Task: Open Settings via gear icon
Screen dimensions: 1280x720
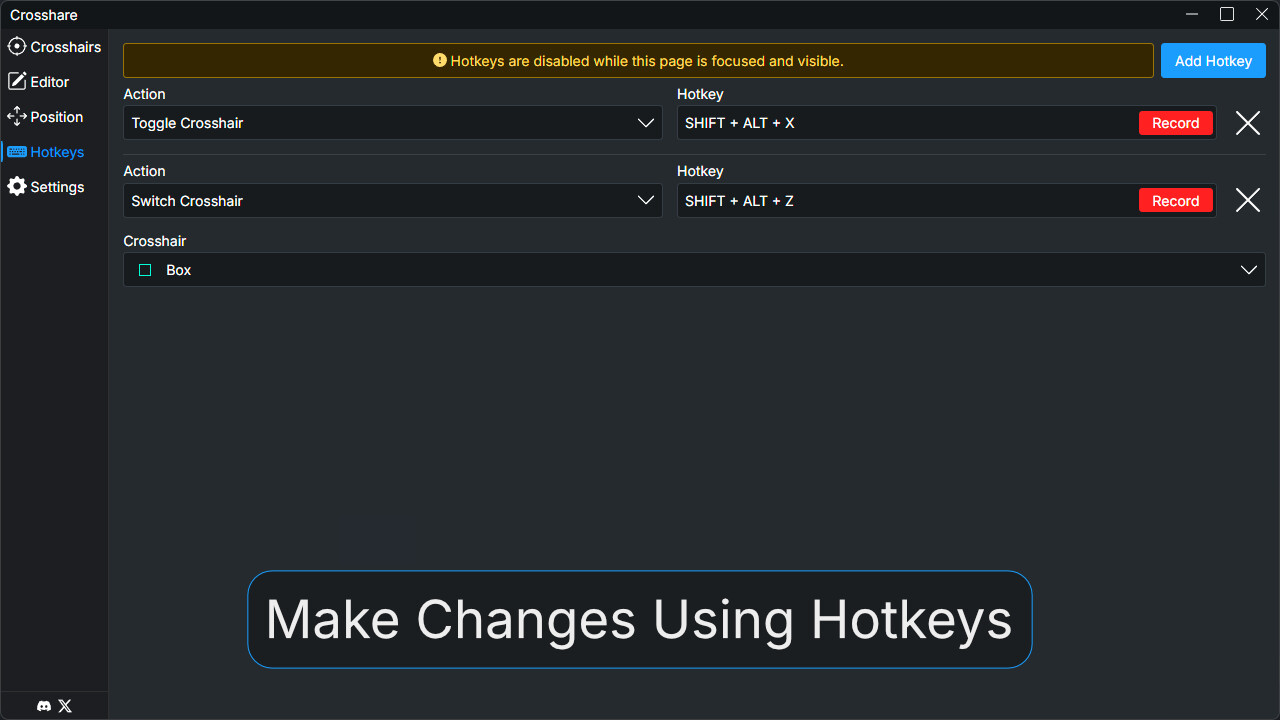Action: (17, 187)
